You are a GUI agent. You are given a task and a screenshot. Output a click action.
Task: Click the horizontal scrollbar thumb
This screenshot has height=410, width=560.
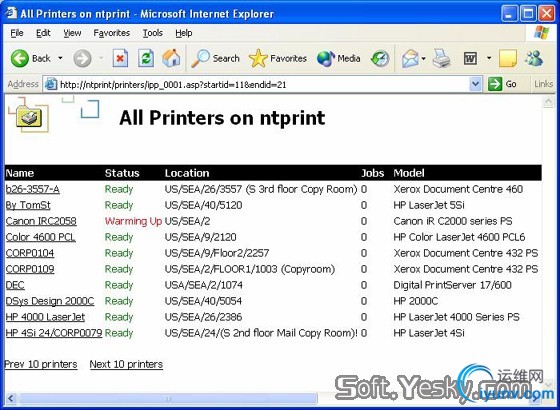click(168, 398)
